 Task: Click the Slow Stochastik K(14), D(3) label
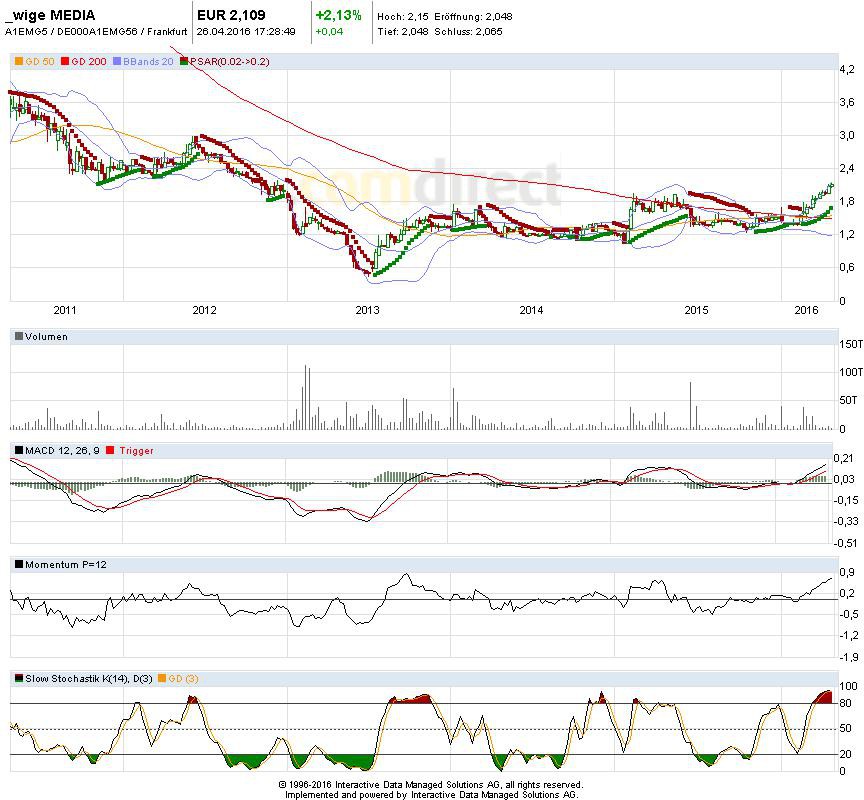click(x=84, y=679)
